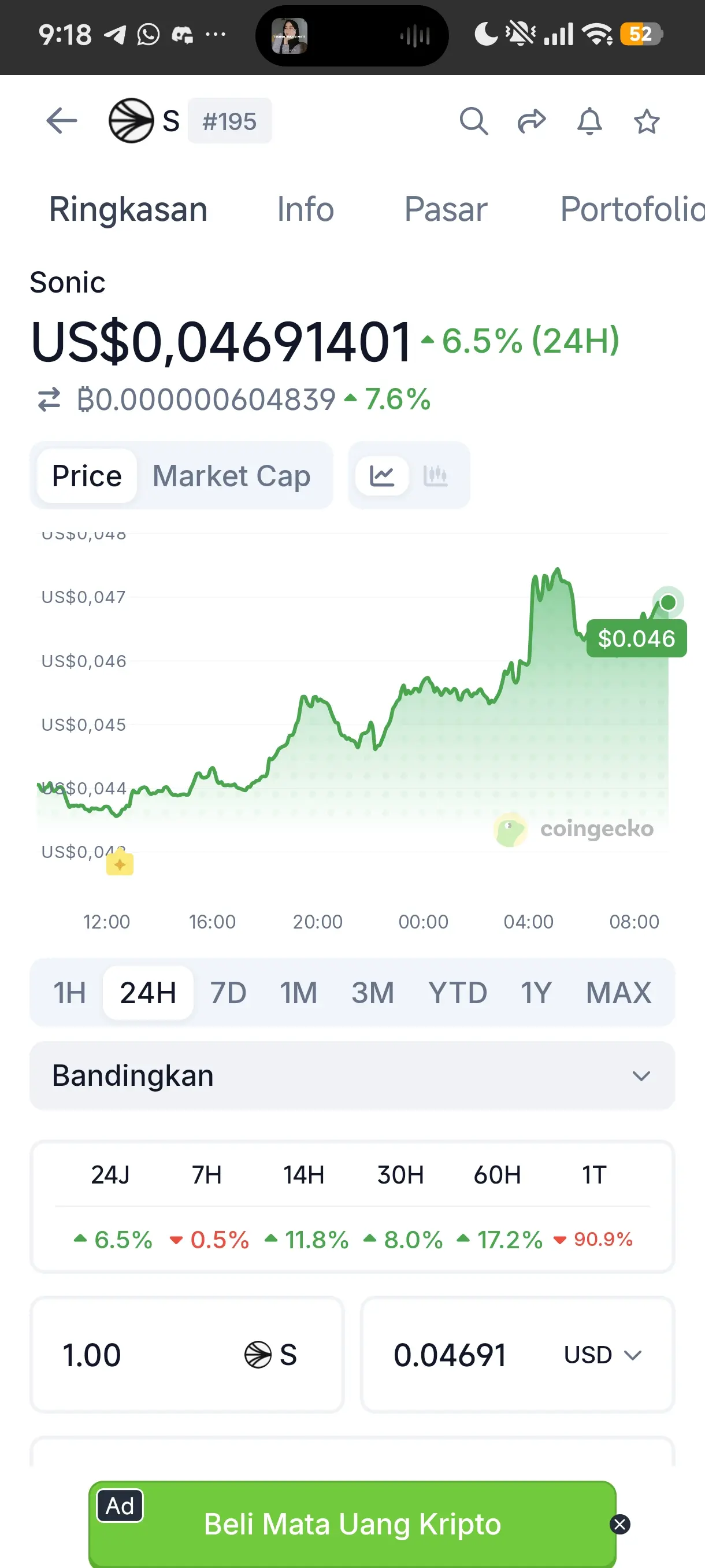The width and height of the screenshot is (705, 1568).
Task: Switch chart to candlestick view
Action: 436,475
